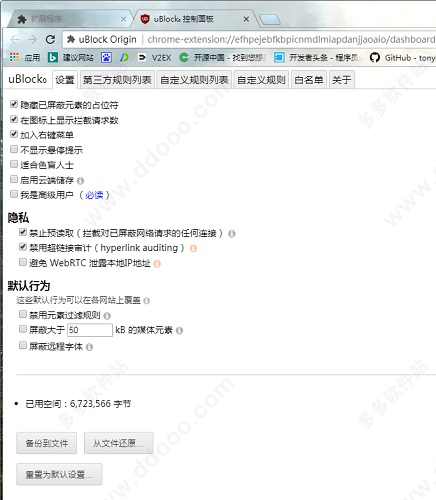Open the 开发者头条 bookmark
This screenshot has width=436, height=500.
tap(317, 57)
